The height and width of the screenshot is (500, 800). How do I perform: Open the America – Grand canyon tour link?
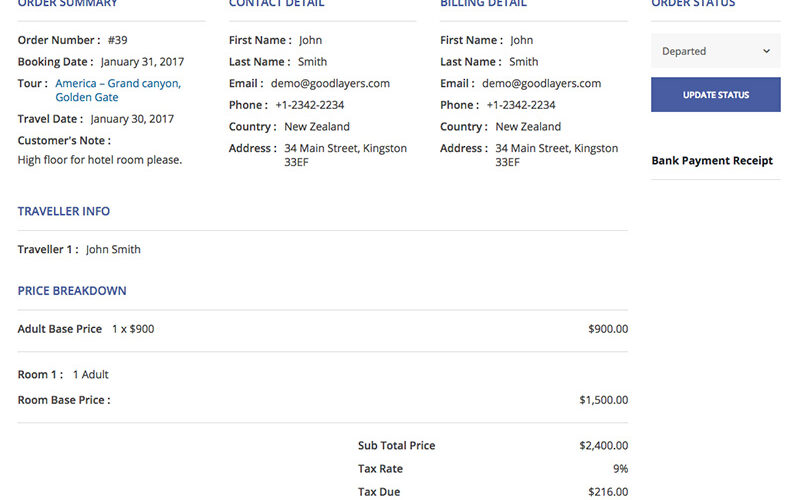(118, 84)
